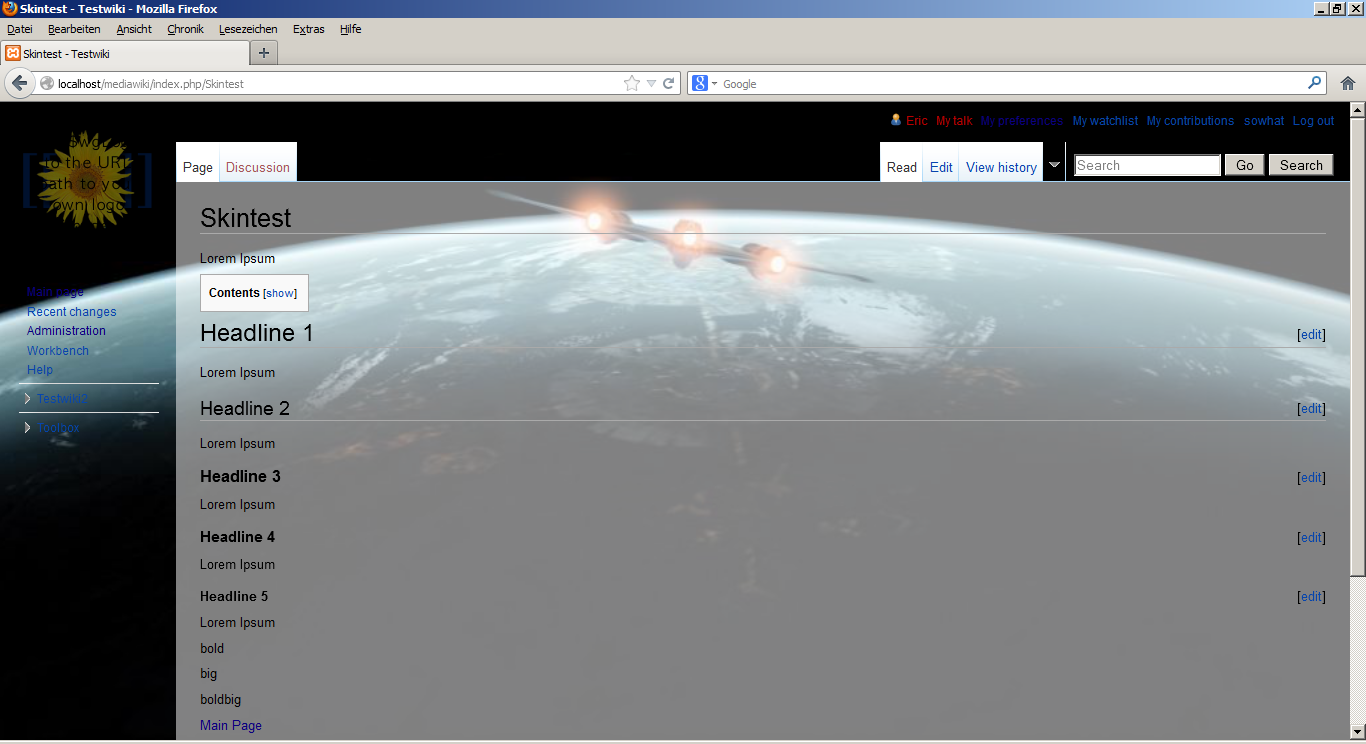Switch to the Discussion tab

click(x=258, y=167)
